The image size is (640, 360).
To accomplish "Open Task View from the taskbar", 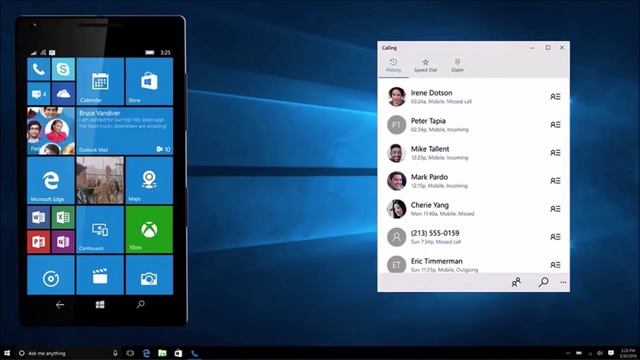I will click(x=130, y=353).
